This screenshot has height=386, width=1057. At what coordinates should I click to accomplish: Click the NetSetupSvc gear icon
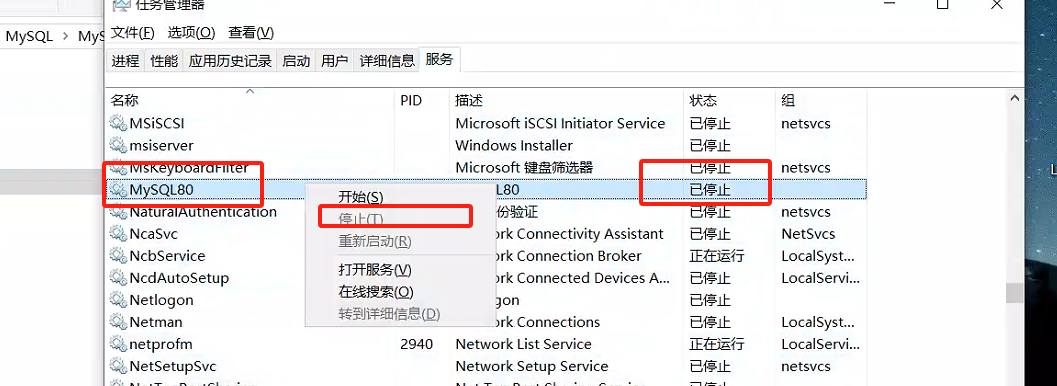click(119, 366)
